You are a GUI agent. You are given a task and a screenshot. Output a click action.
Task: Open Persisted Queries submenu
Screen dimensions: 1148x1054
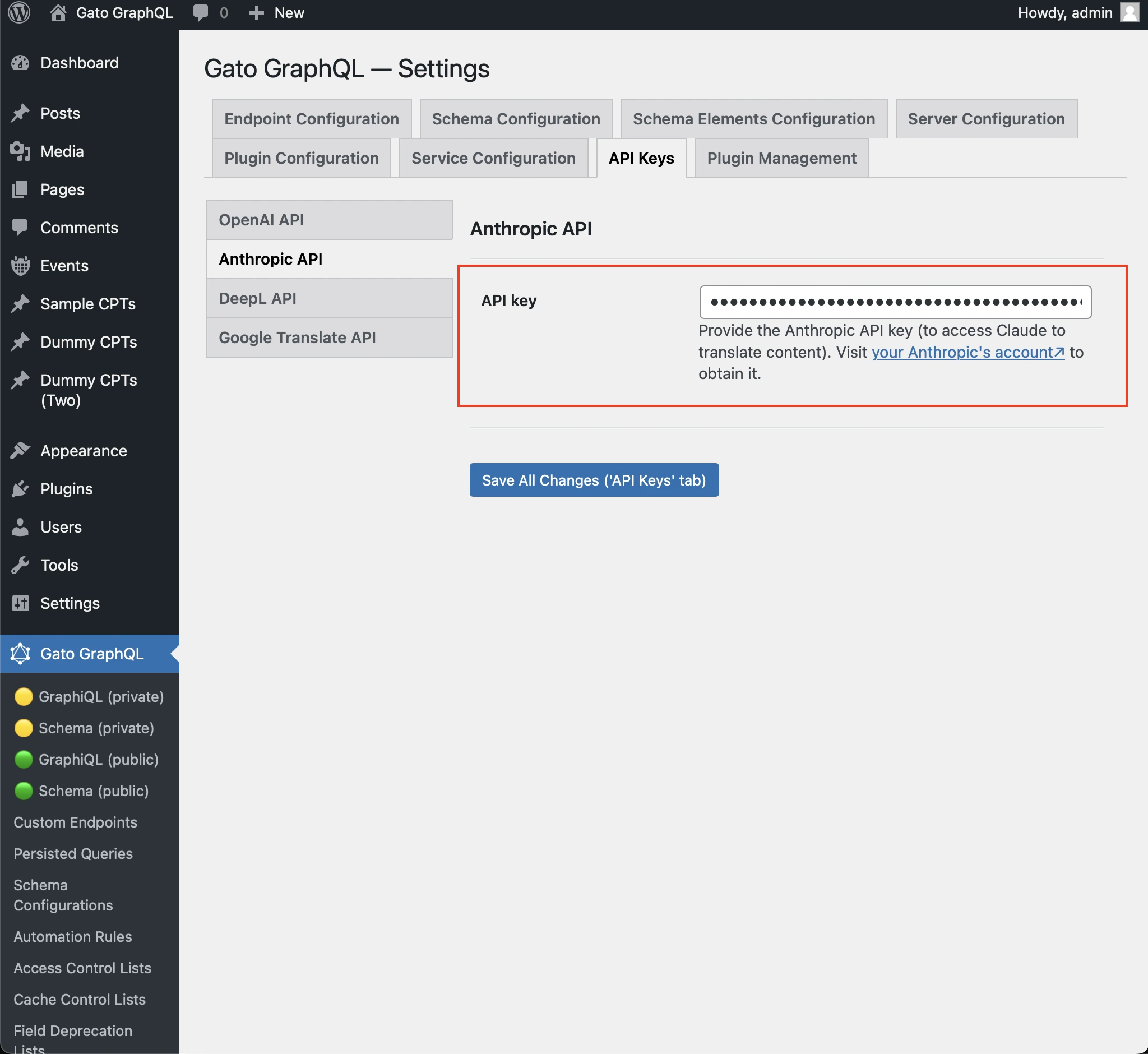click(x=73, y=853)
